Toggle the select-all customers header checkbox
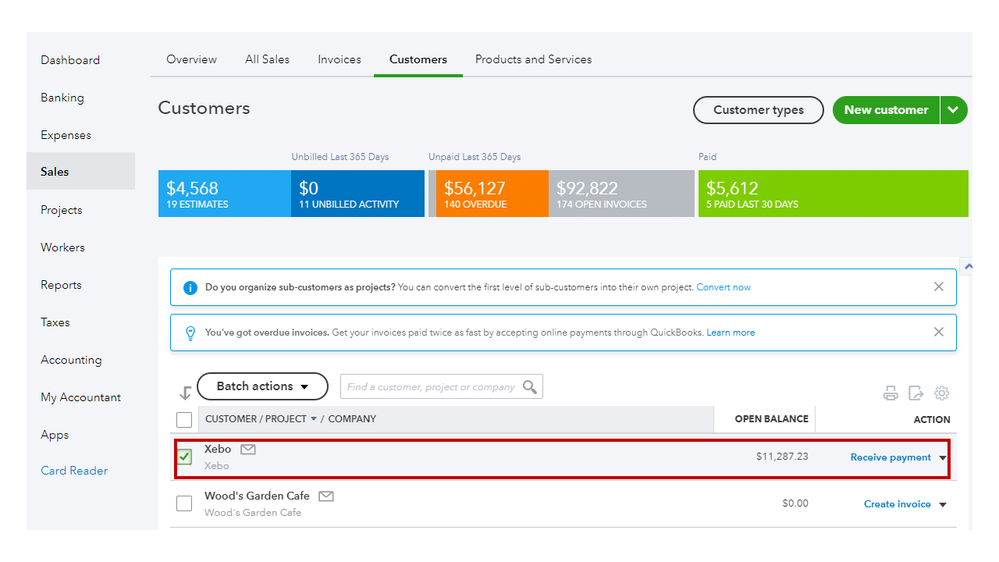The width and height of the screenshot is (999, 562). 184,419
